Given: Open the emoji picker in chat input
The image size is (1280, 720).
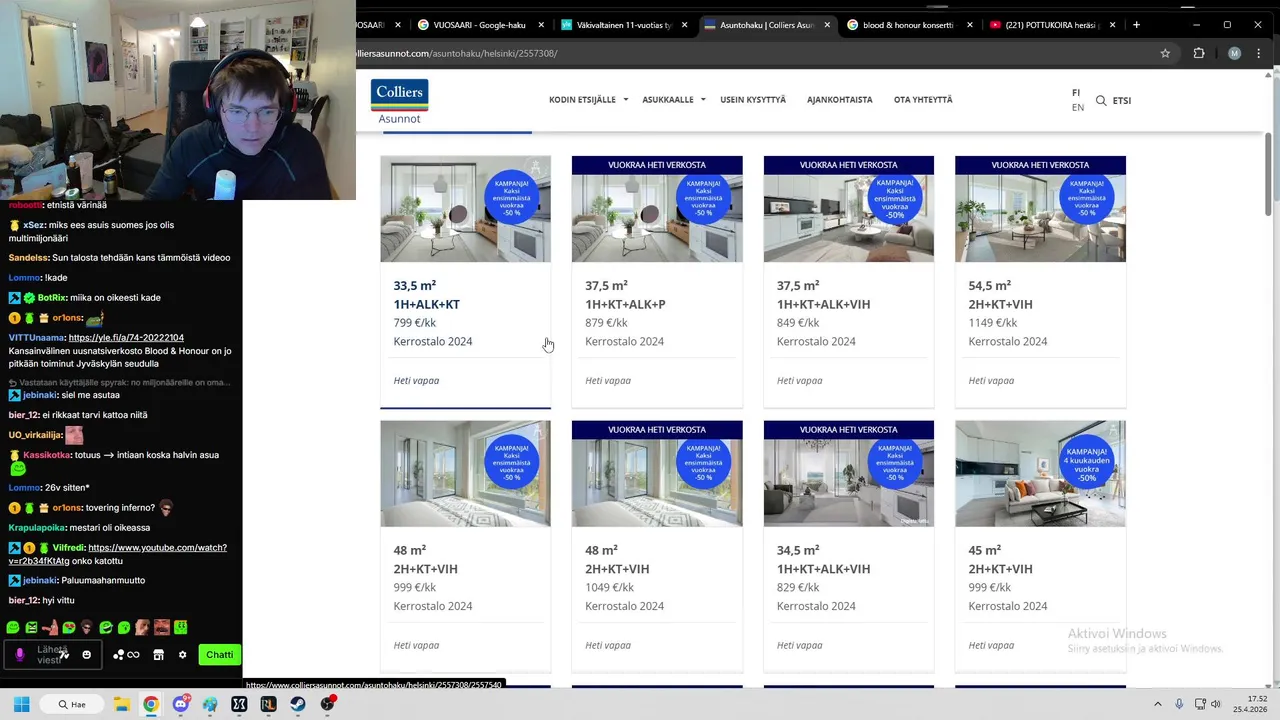Looking at the screenshot, I should pyautogui.click(x=86, y=655).
